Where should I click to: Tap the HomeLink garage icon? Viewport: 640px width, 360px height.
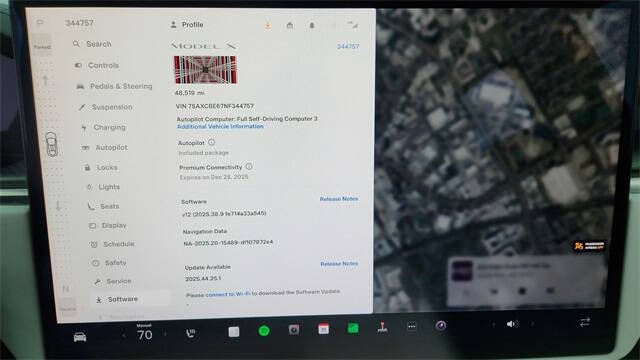pyautogui.click(x=290, y=26)
